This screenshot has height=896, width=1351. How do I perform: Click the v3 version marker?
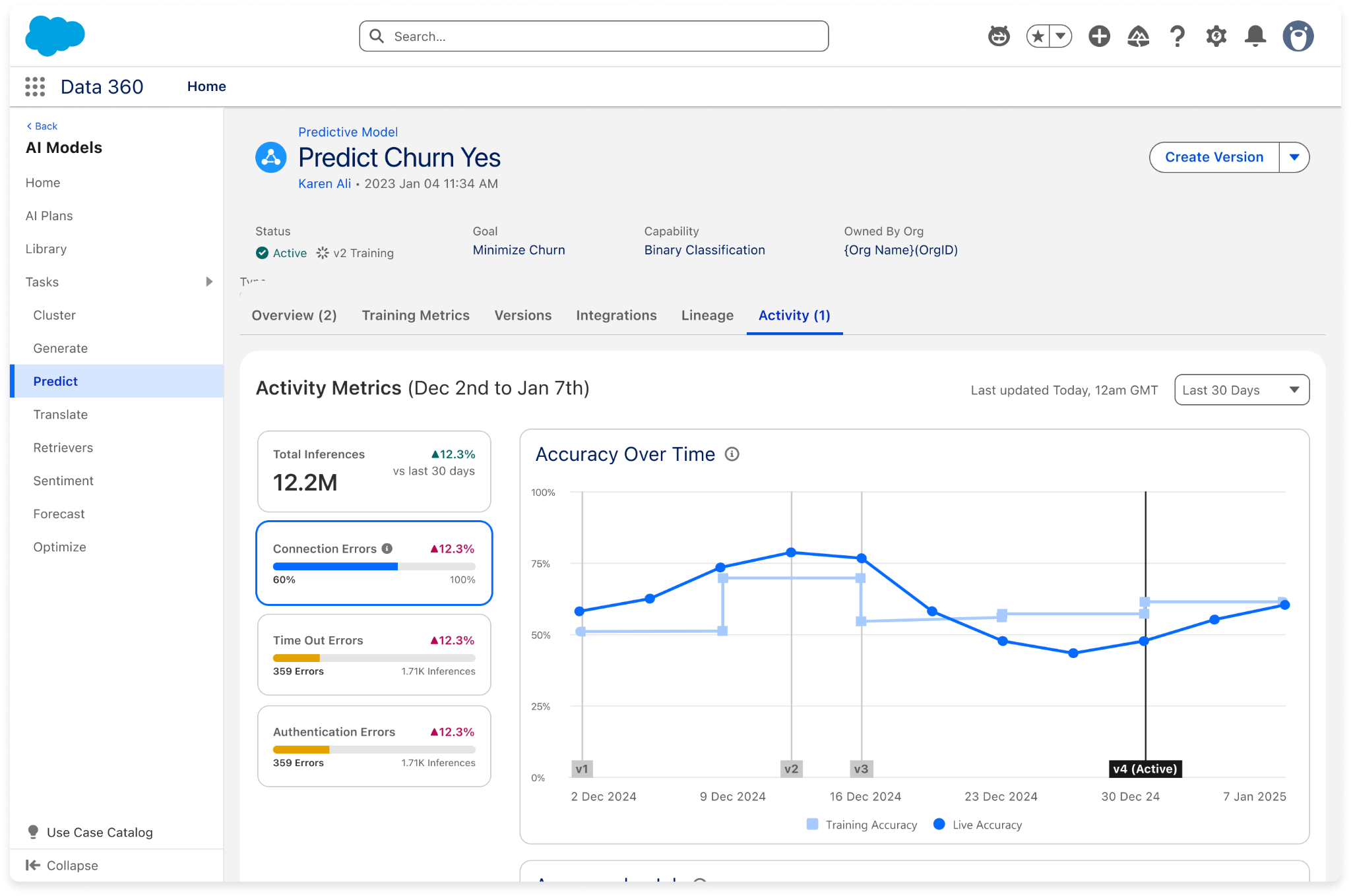click(x=862, y=769)
